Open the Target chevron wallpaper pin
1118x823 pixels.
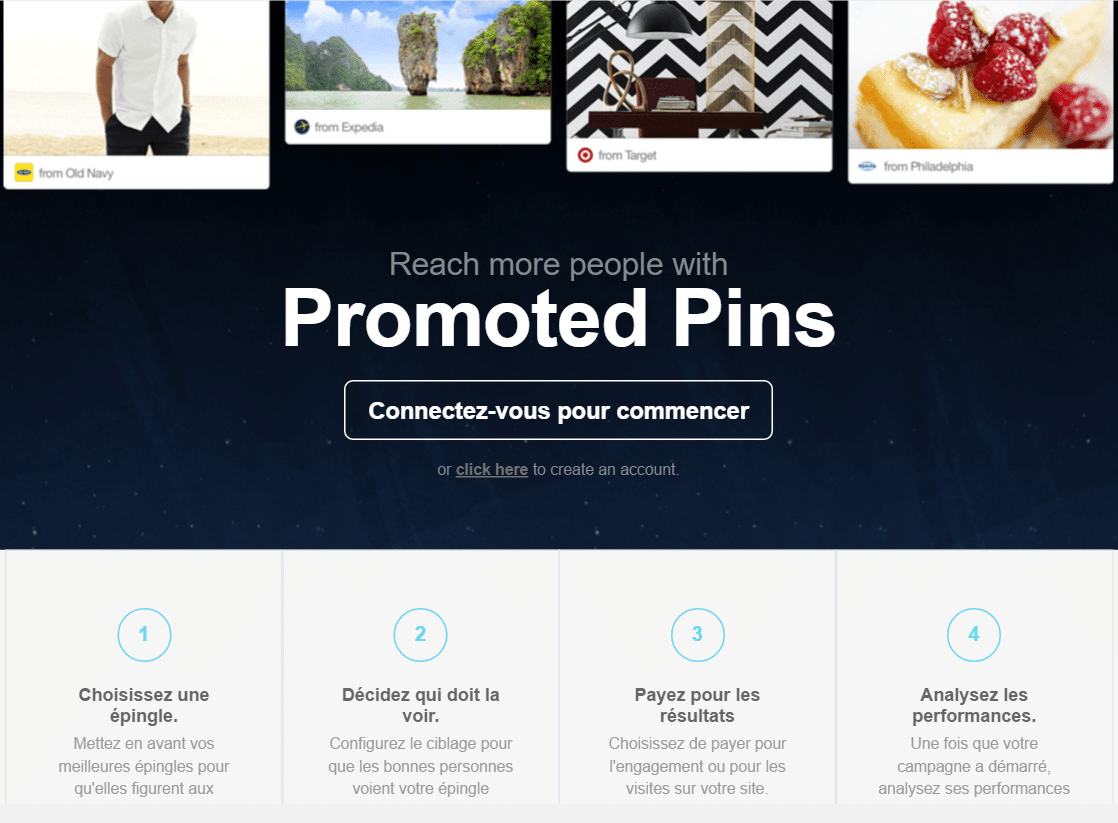pyautogui.click(x=699, y=68)
